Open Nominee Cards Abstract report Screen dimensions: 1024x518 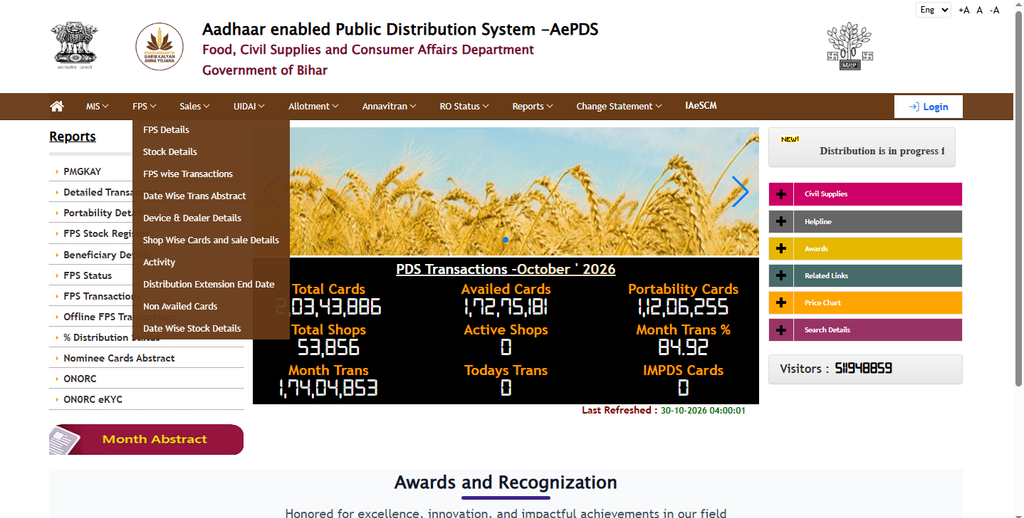pos(119,358)
